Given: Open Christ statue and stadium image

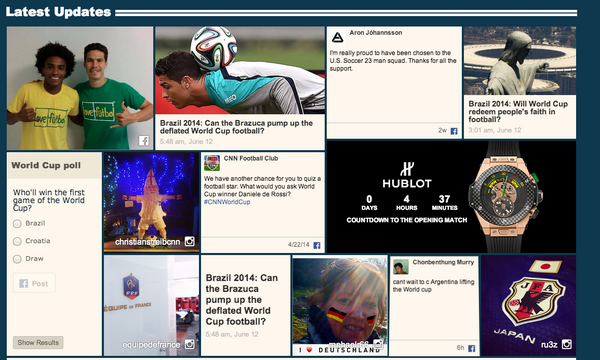Looking at the screenshot, I should click(520, 61).
